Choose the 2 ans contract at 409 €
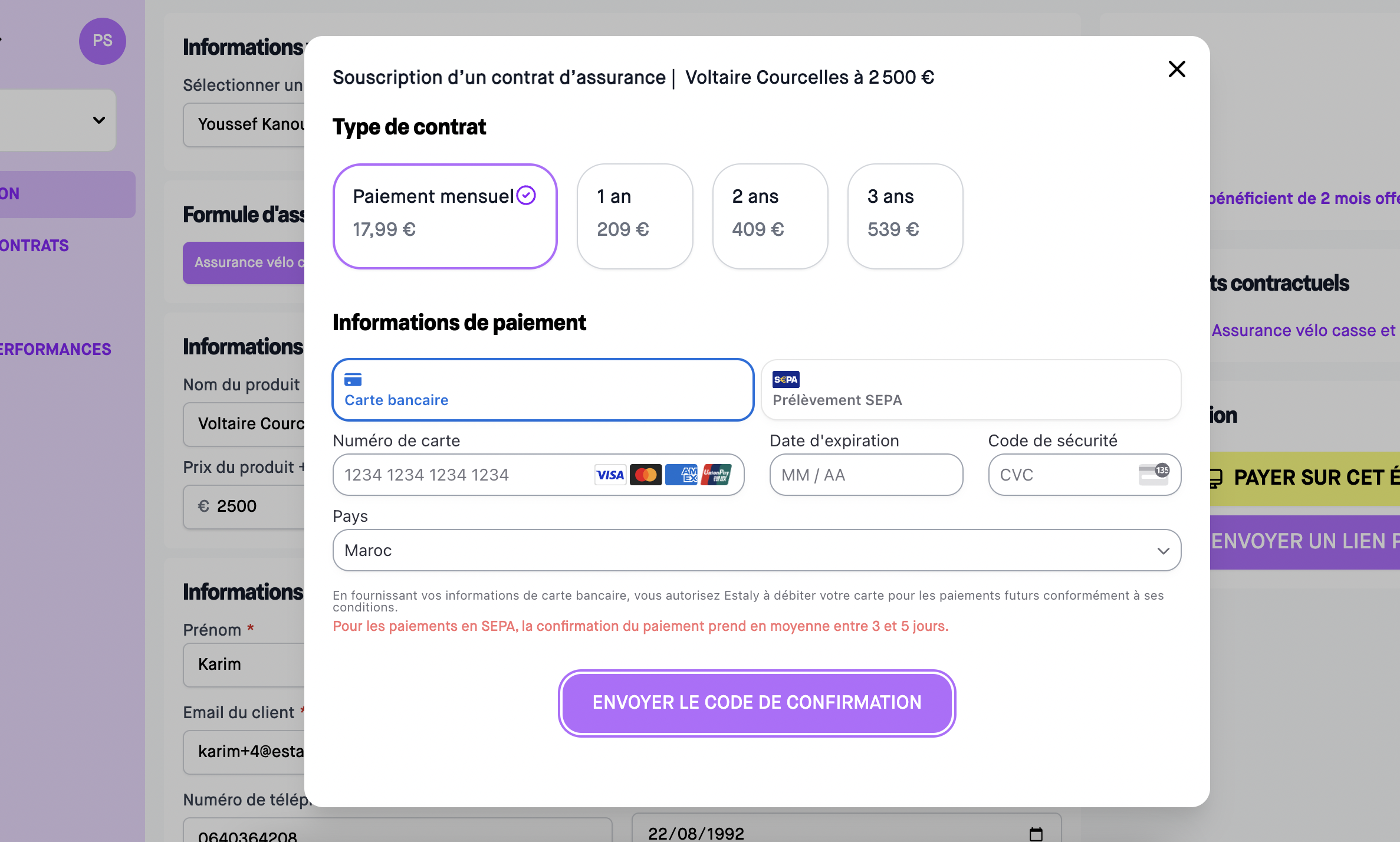The height and width of the screenshot is (842, 1400). 770,216
